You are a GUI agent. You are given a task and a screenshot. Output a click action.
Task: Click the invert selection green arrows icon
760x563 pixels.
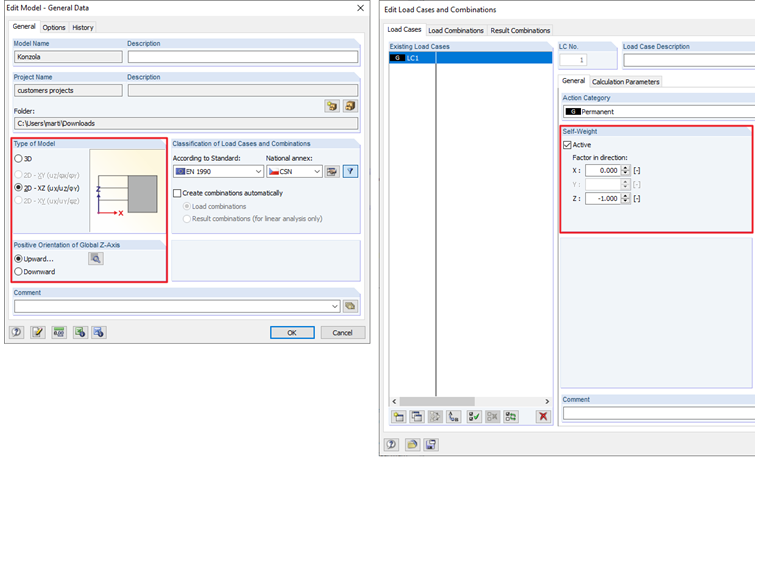(510, 417)
